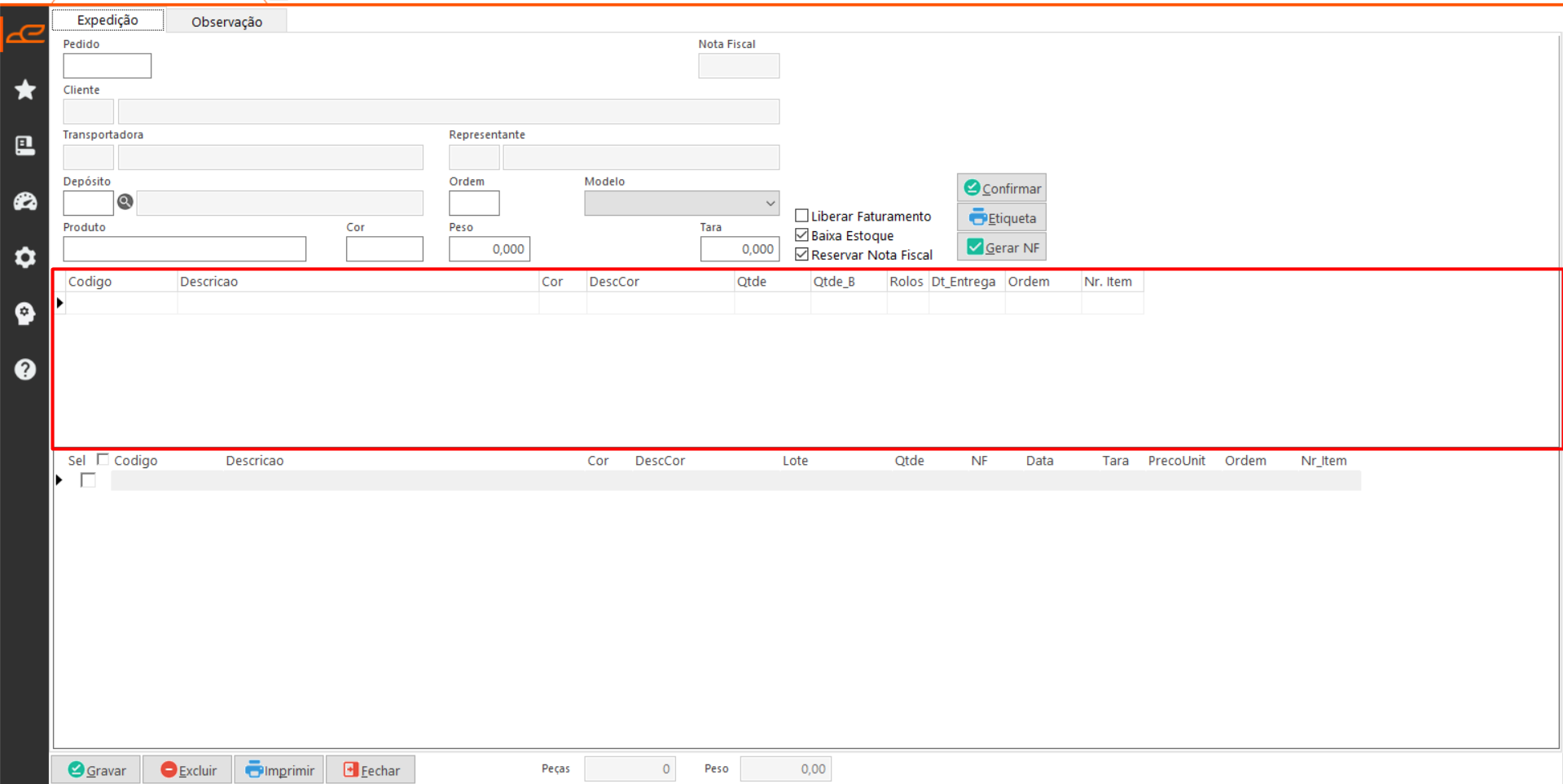Click the head-with-gear sidebar icon
This screenshot has width=1563, height=784.
tap(25, 313)
